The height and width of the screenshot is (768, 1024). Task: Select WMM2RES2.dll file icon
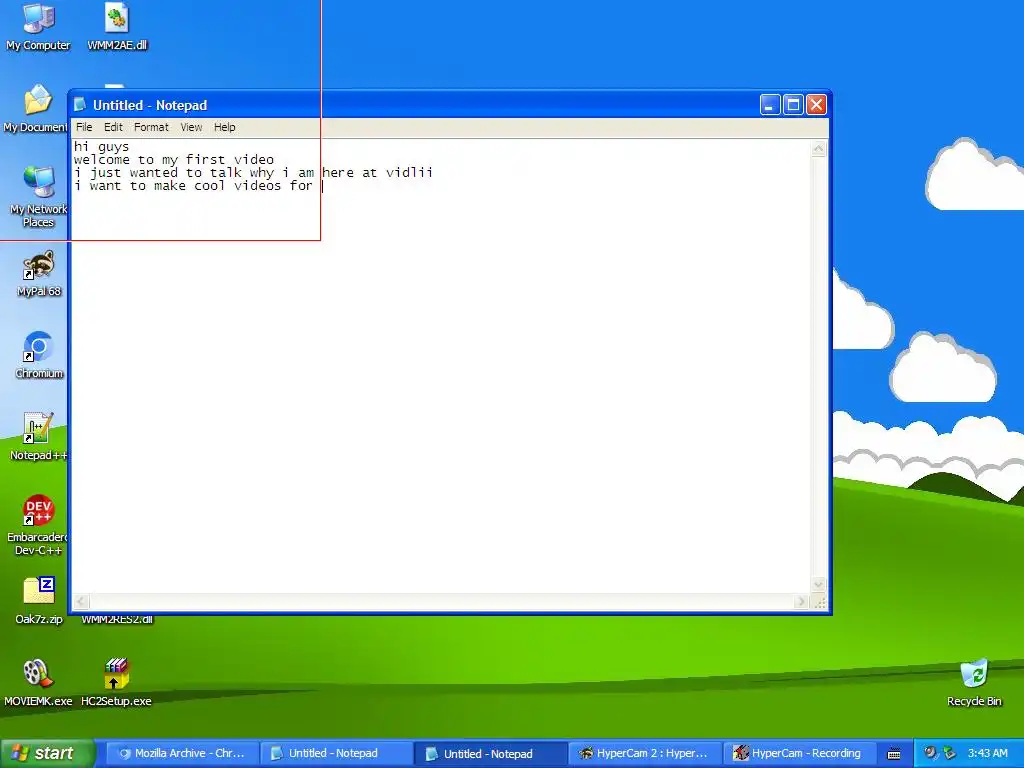tap(117, 619)
